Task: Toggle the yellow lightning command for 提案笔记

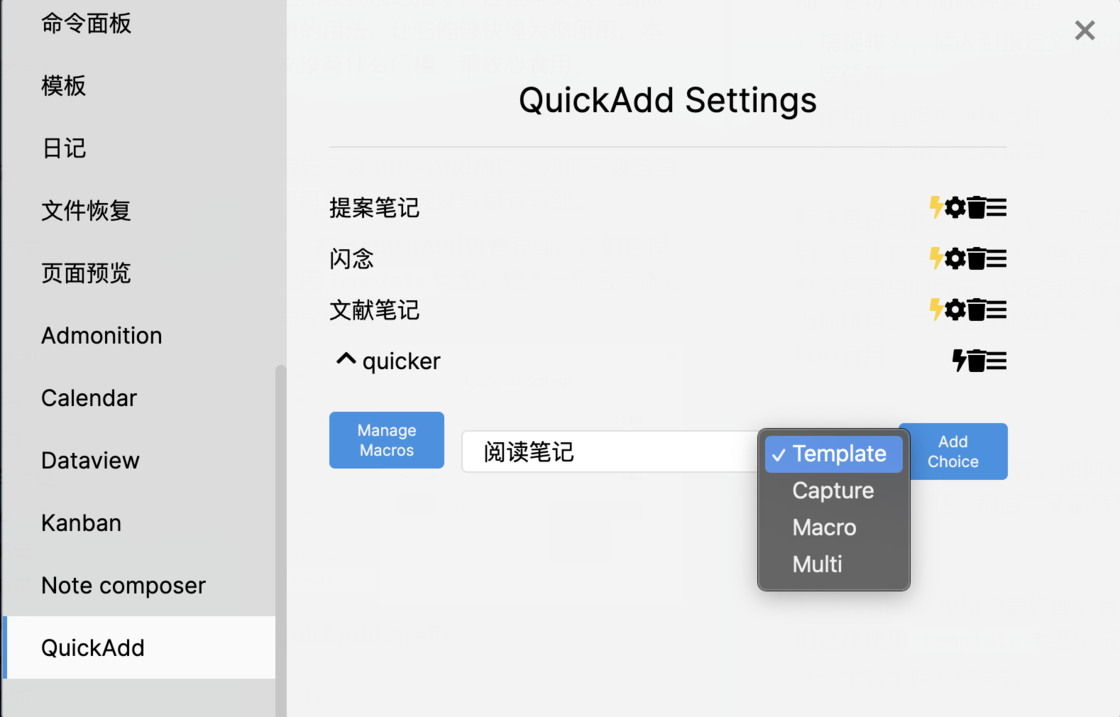Action: pyautogui.click(x=936, y=208)
